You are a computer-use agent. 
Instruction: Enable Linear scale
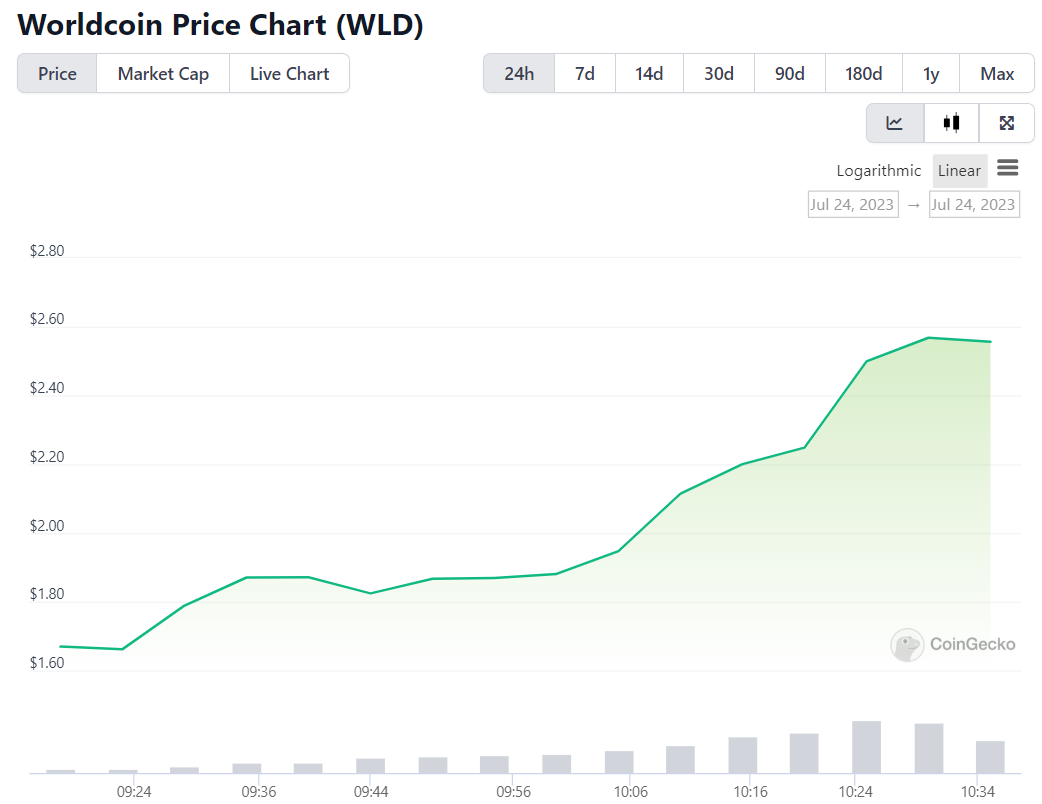pos(959,170)
